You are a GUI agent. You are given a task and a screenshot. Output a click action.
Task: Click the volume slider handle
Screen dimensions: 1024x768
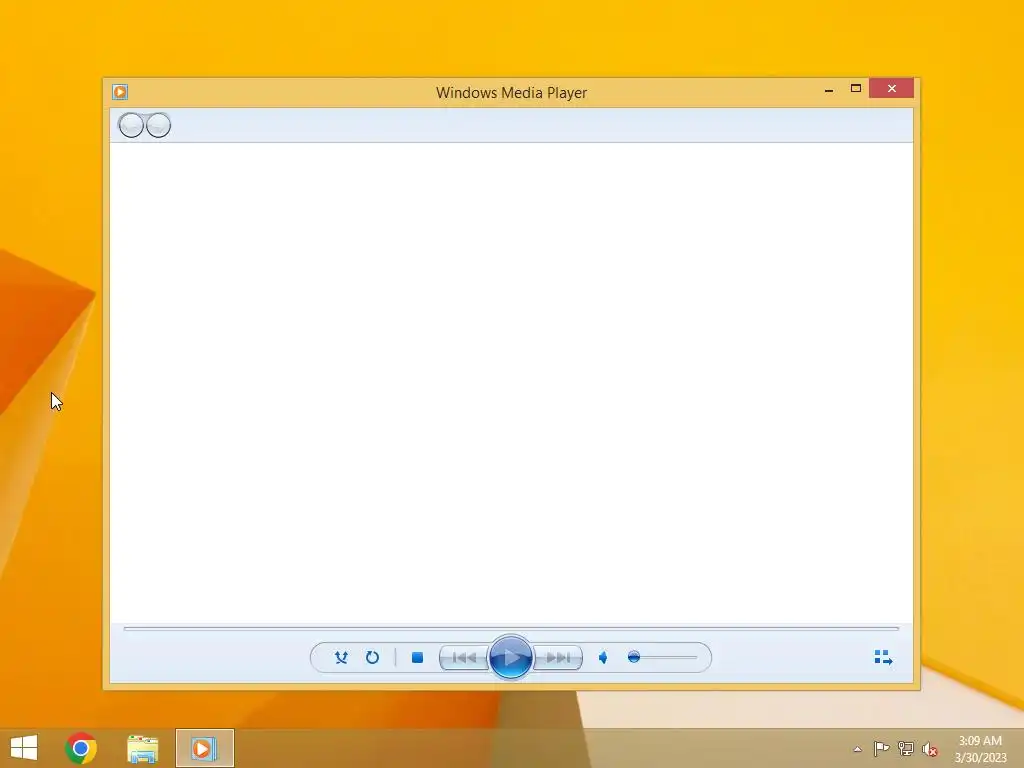pyautogui.click(x=633, y=657)
